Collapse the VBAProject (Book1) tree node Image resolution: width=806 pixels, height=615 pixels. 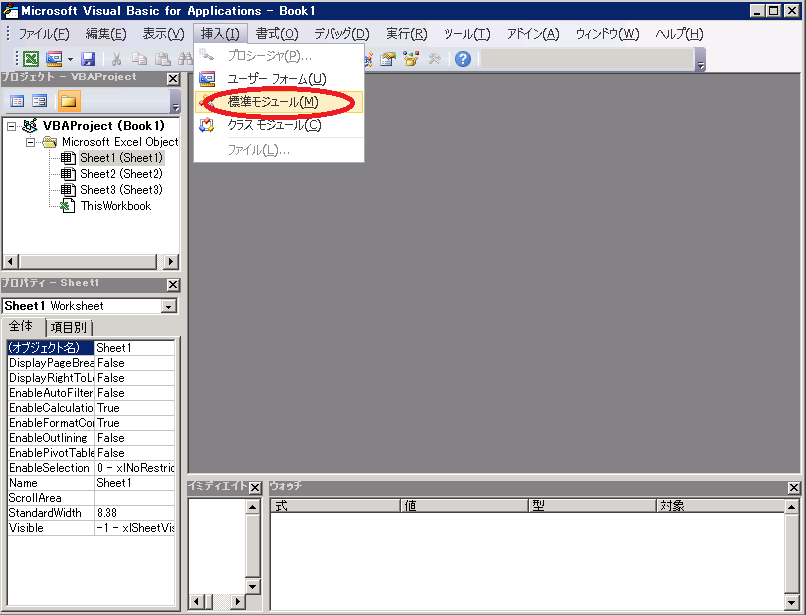click(11, 126)
